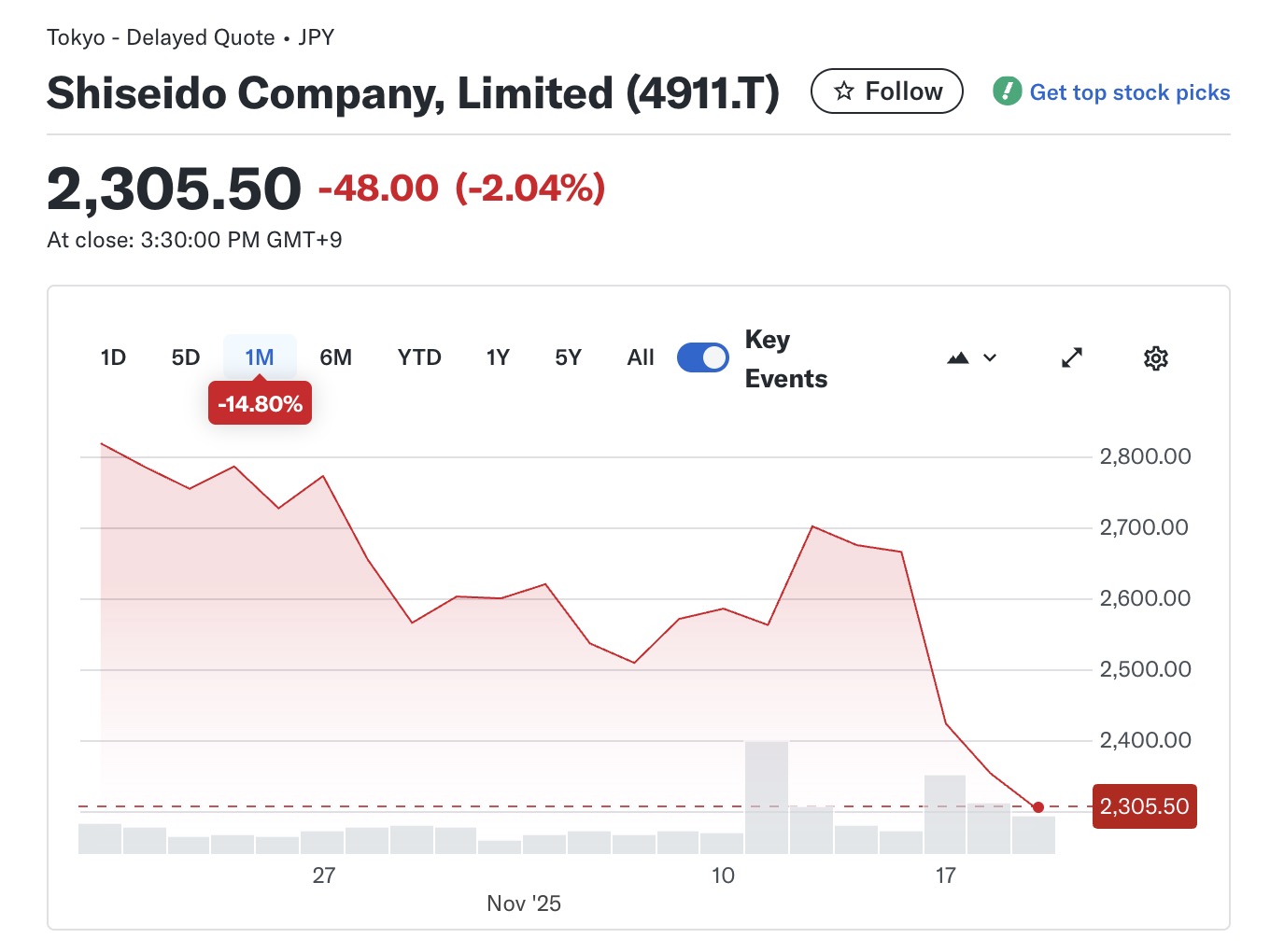Select the 1D time range

click(x=113, y=357)
